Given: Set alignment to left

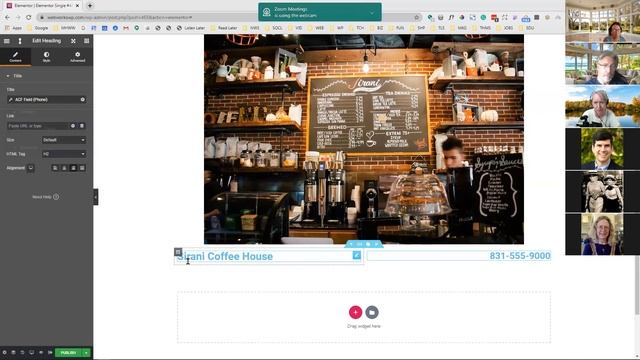Looking at the screenshot, I should [55, 168].
